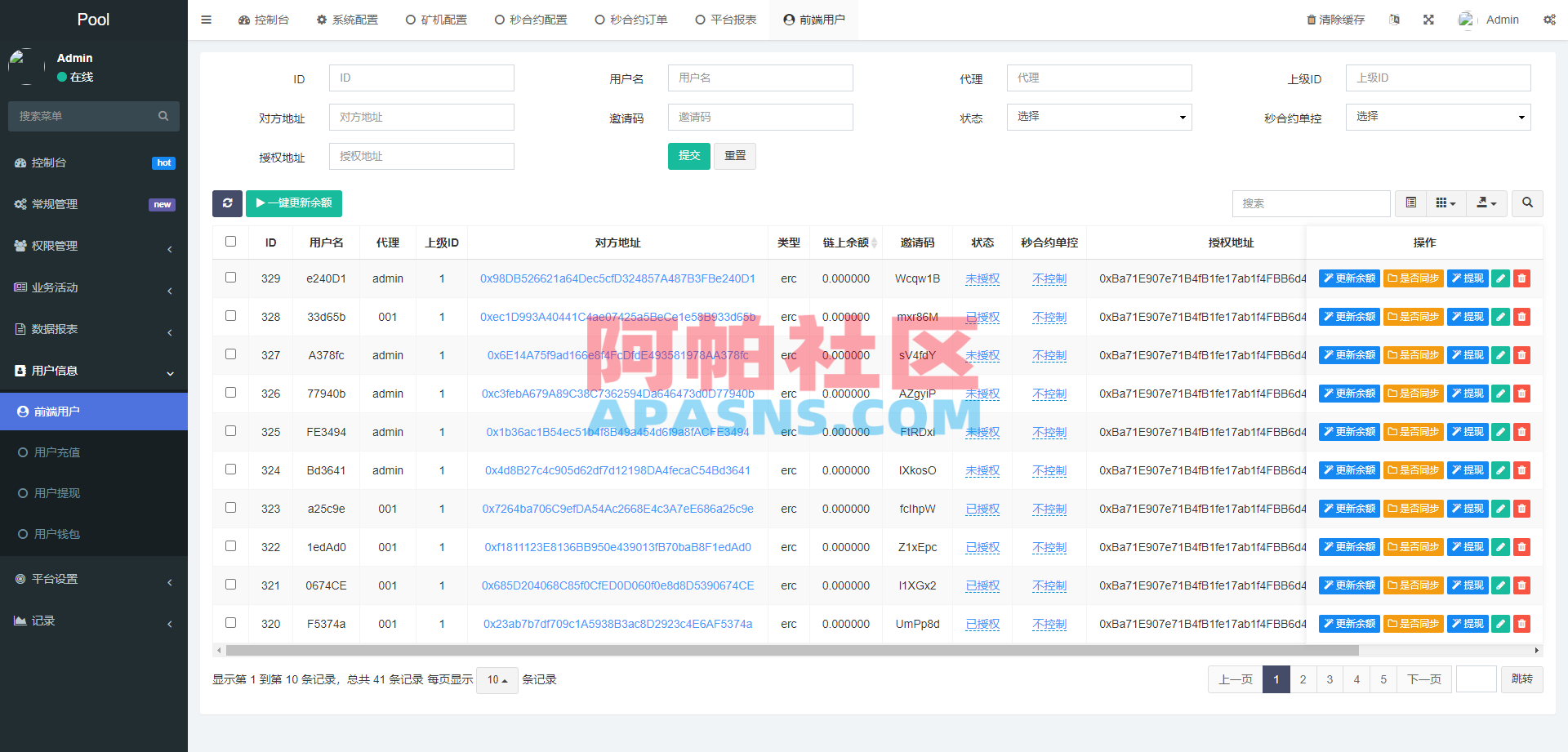Image resolution: width=1568 pixels, height=752 pixels.
Task: Open the 状态 selection dropdown
Action: [1098, 117]
